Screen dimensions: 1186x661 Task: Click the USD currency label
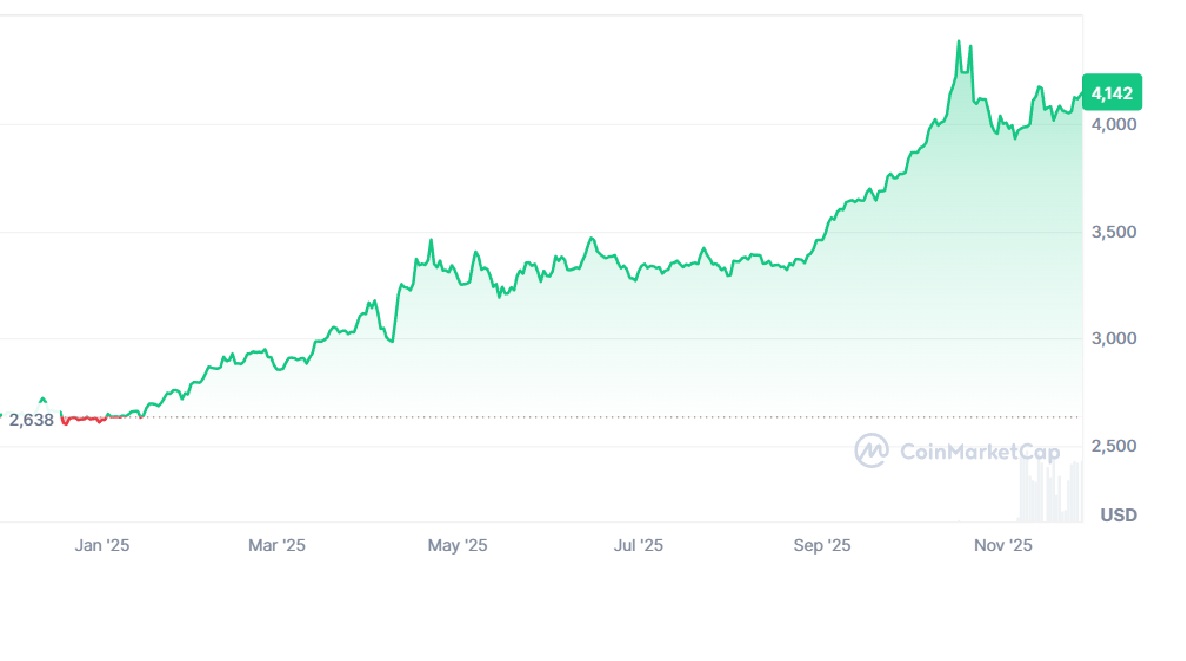point(1118,515)
